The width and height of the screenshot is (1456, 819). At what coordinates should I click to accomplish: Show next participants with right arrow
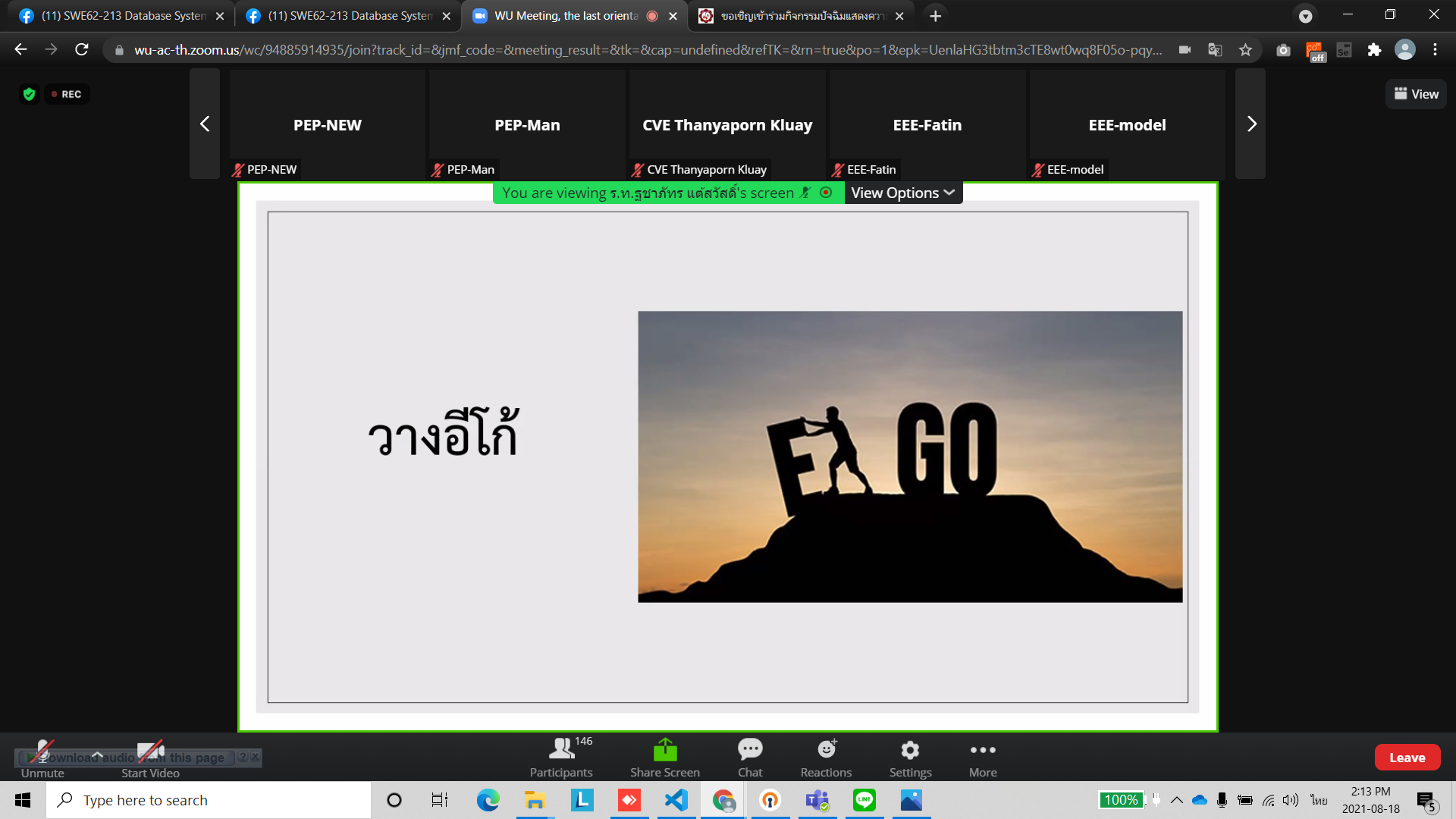click(x=1250, y=124)
